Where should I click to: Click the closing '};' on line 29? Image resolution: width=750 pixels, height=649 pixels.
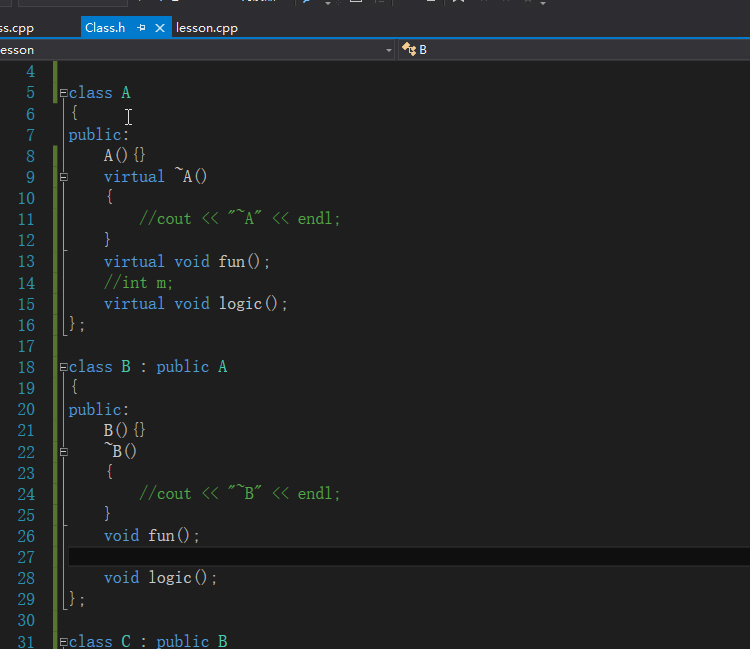click(x=77, y=599)
